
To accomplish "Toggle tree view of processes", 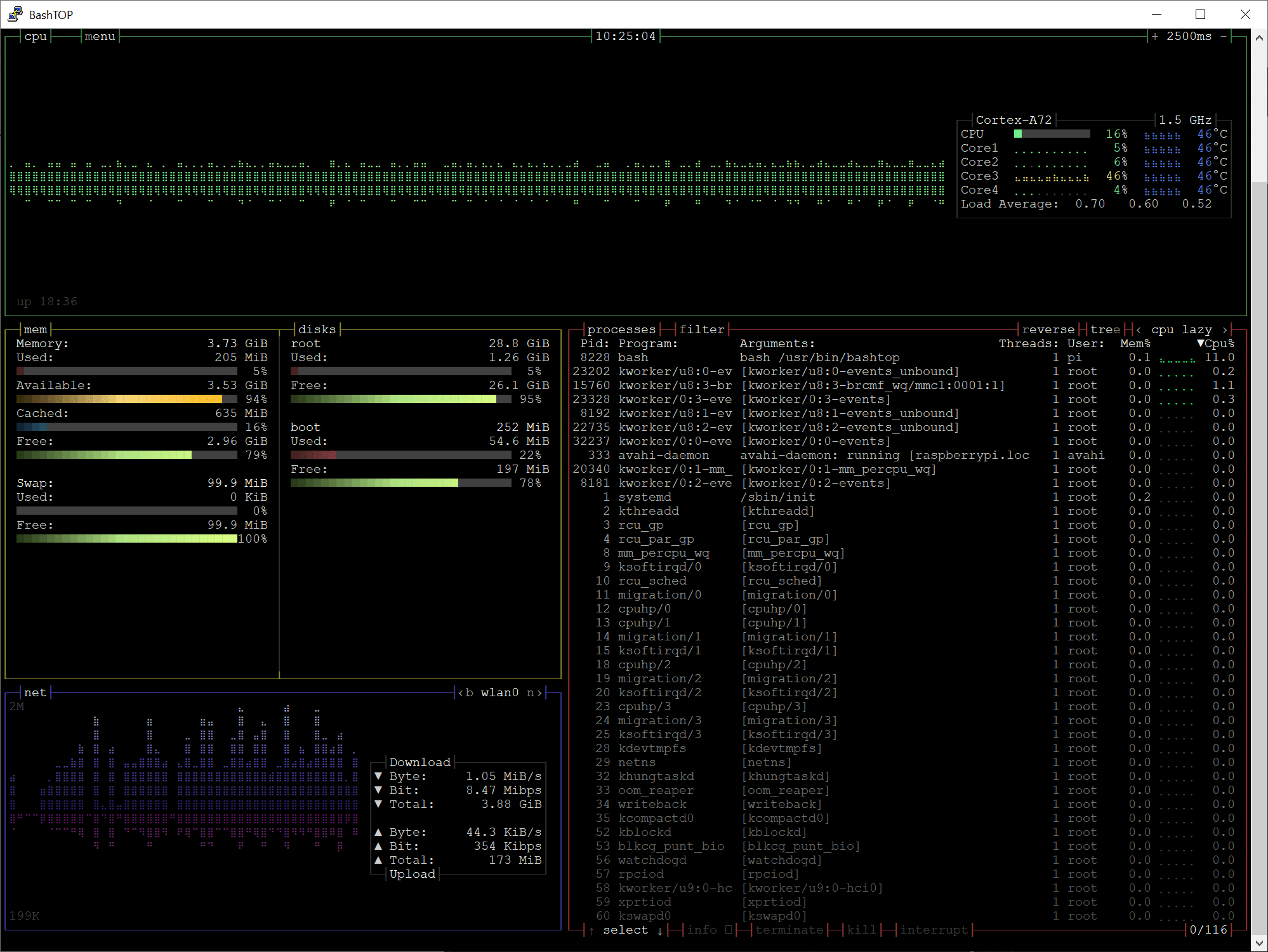I will pyautogui.click(x=1105, y=329).
